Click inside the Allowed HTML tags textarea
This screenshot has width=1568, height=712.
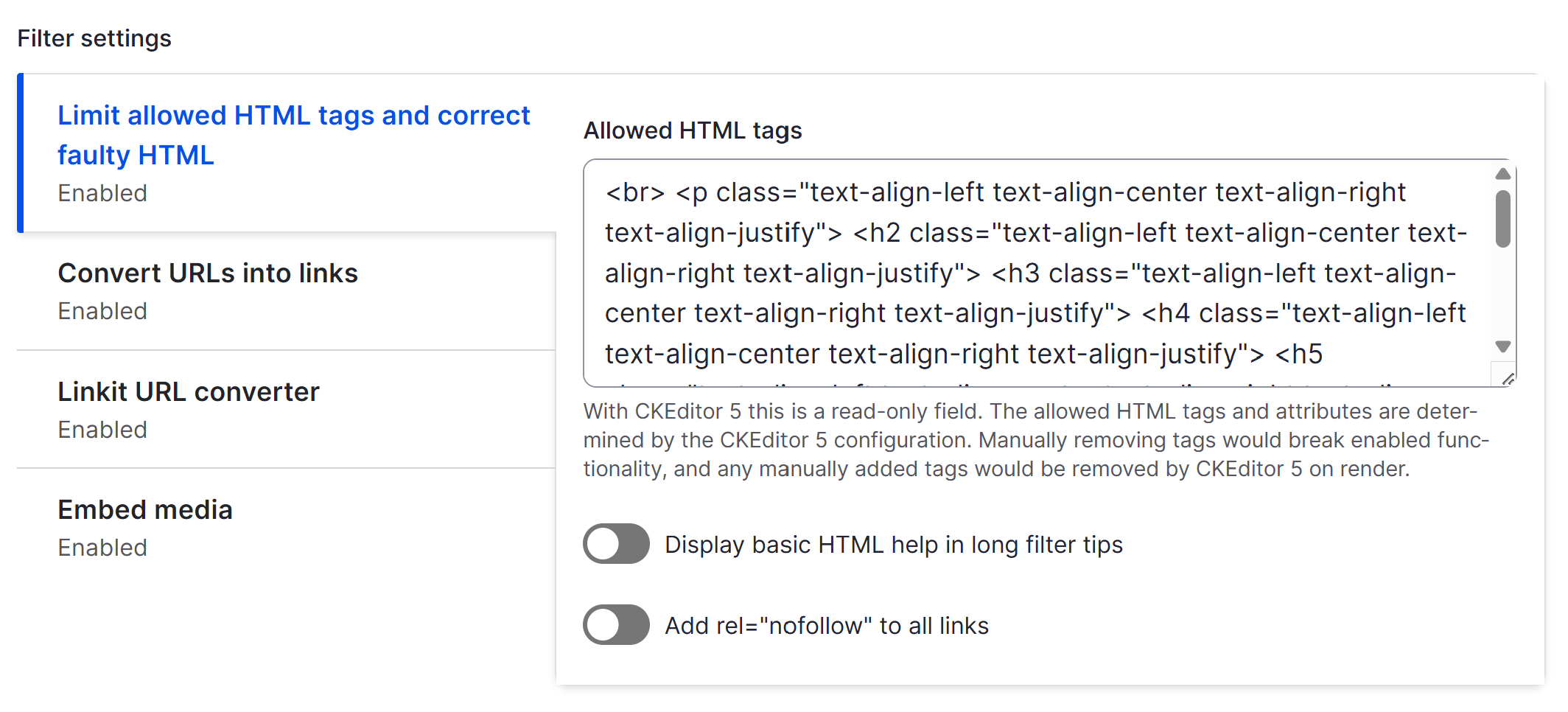point(1032,273)
